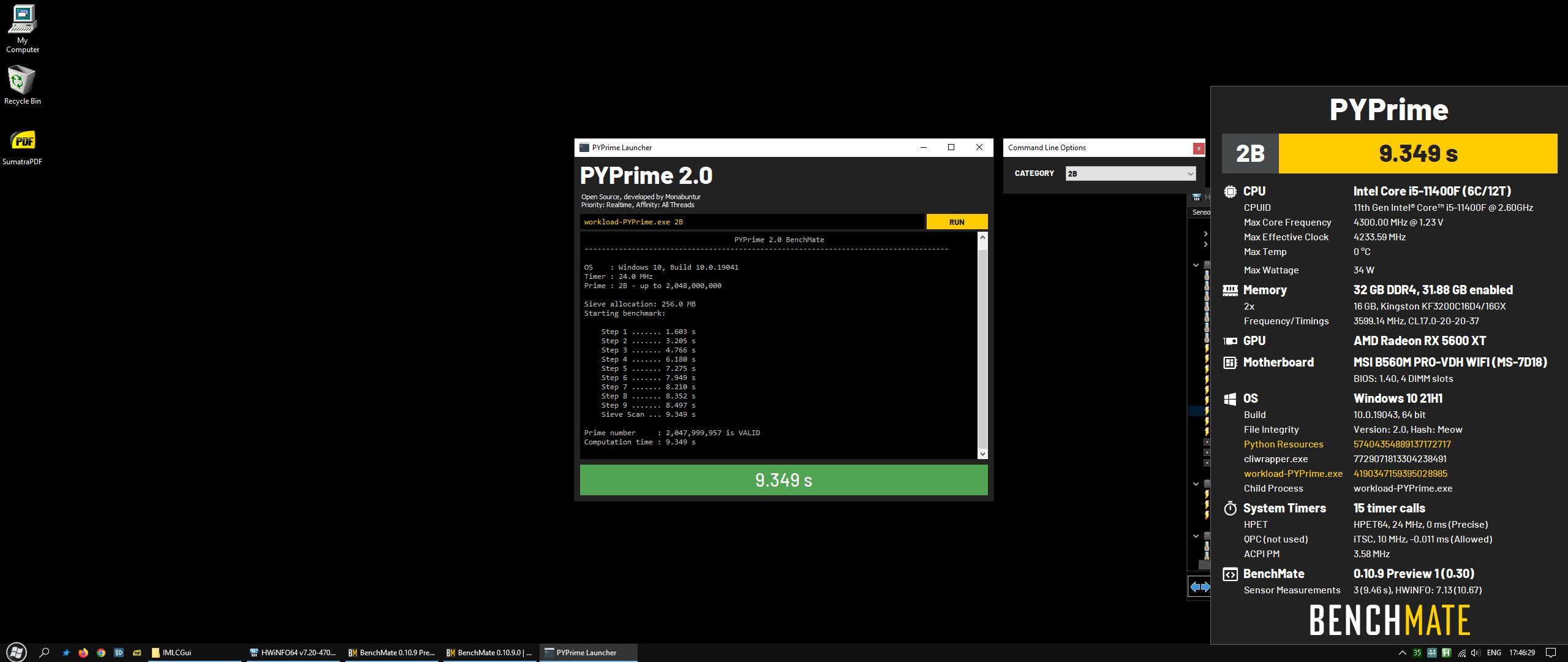Open the blue star pinned taskbar app
This screenshot has width=1568, height=662.
[66, 652]
